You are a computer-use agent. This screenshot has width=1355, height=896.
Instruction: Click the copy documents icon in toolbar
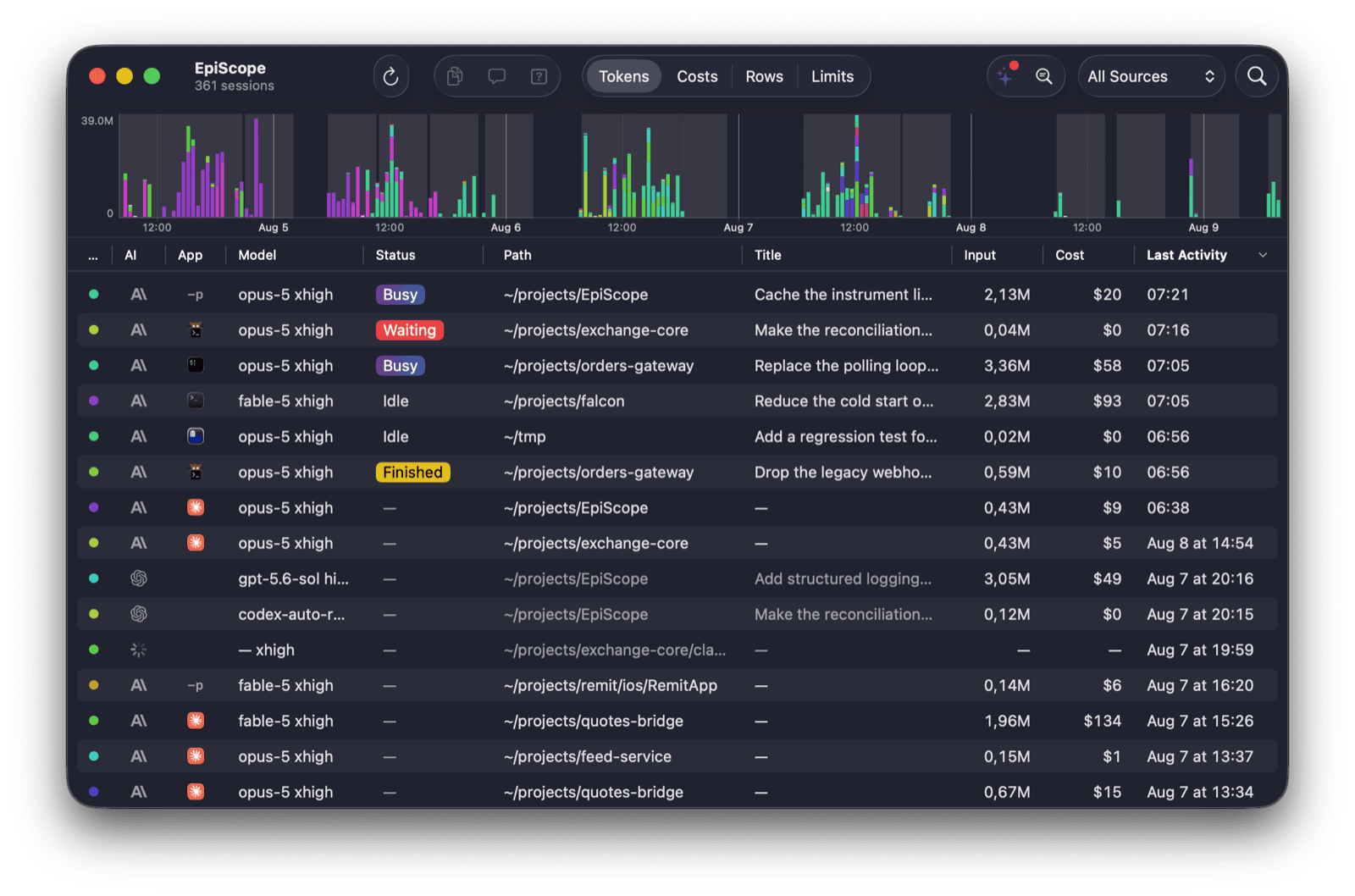pyautogui.click(x=455, y=77)
